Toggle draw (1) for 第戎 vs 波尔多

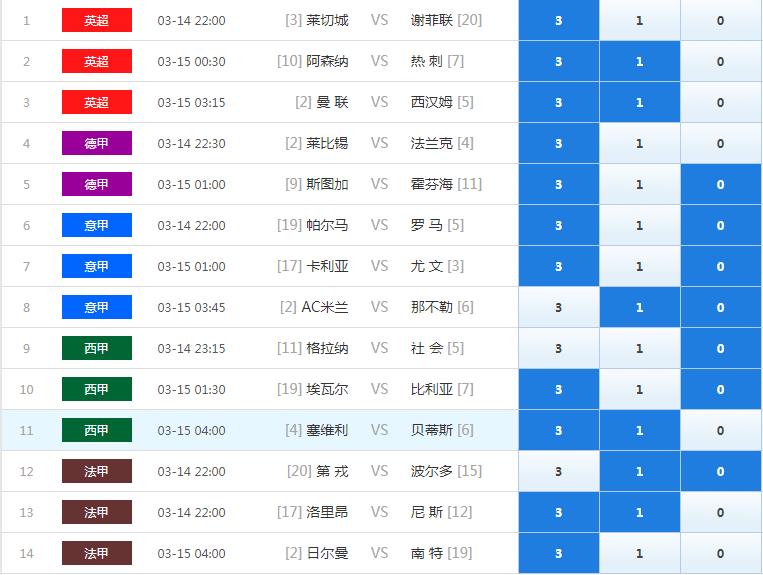pyautogui.click(x=639, y=471)
